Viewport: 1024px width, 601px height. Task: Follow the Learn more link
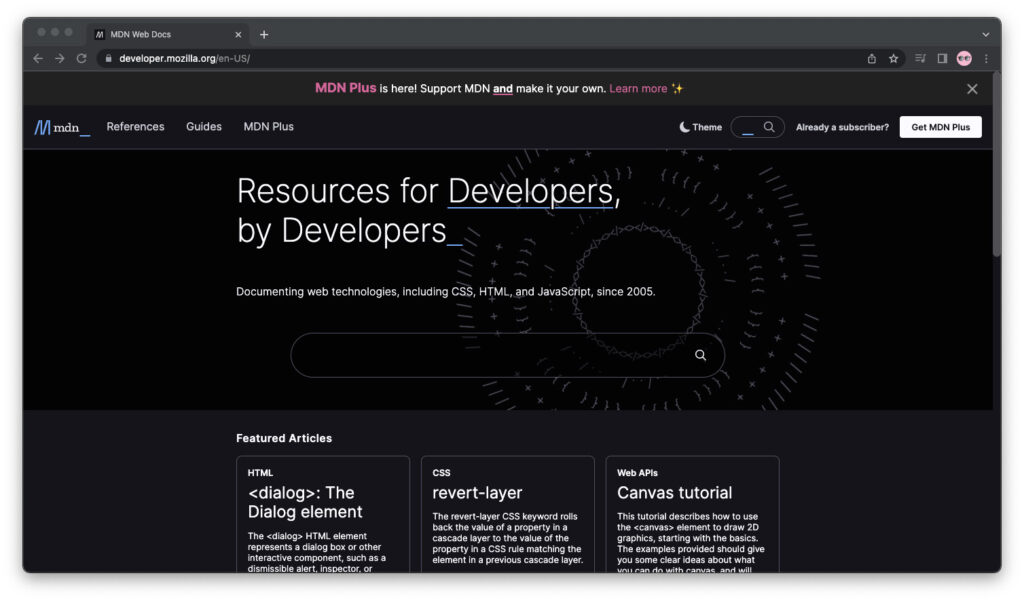(638, 89)
